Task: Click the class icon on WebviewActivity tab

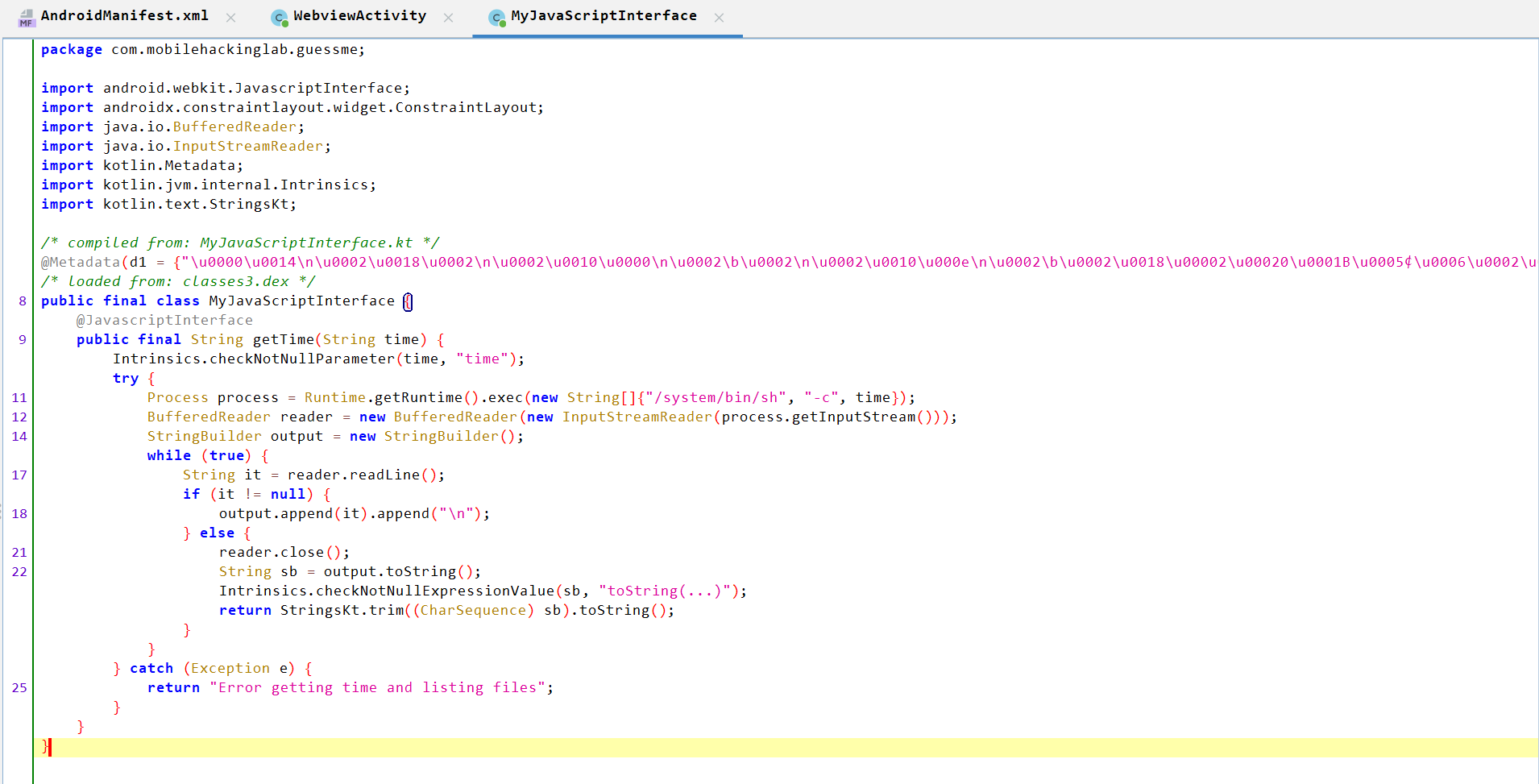Action: click(278, 16)
